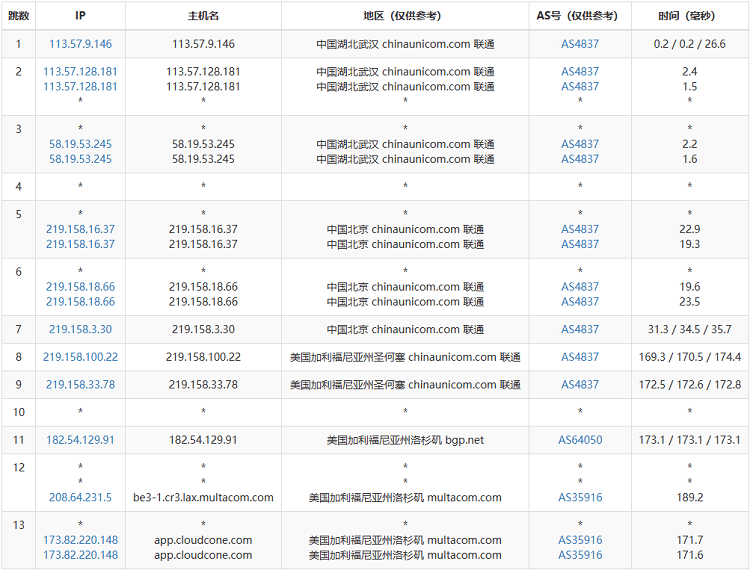Click the time value 2.4 in hop 2
The width and height of the screenshot is (750, 573).
(690, 72)
